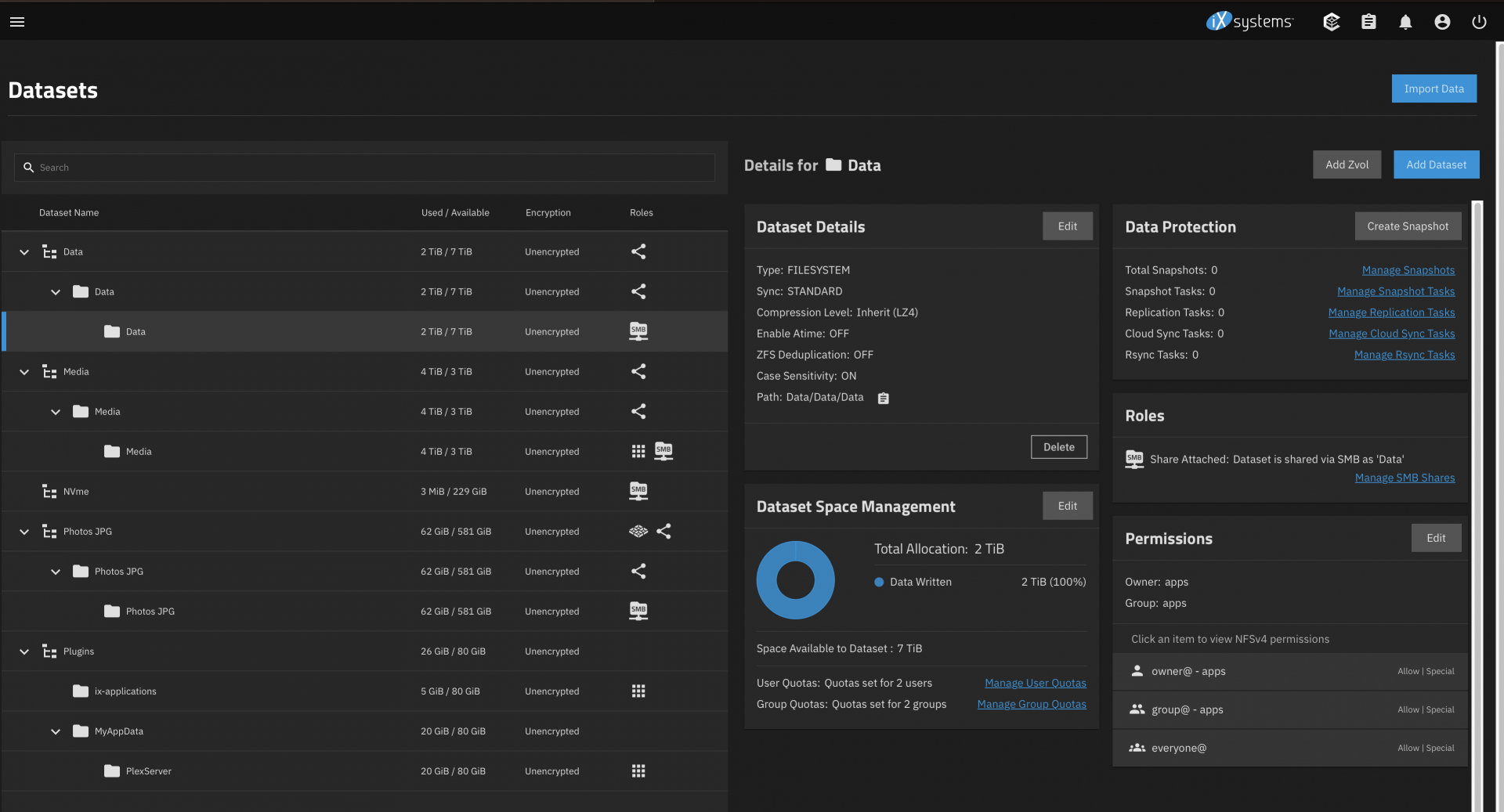Click apps grid icon on Media child row
The height and width of the screenshot is (812, 1504).
point(638,451)
